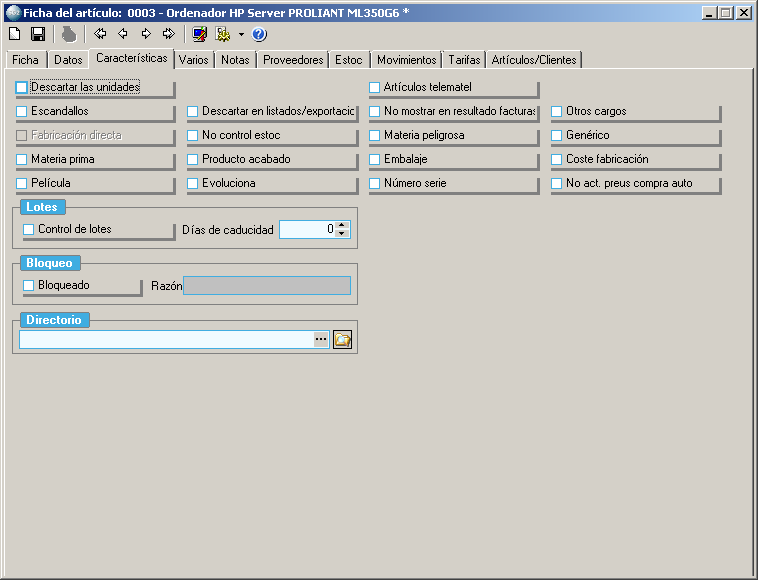Screen dimensions: 758x580
Task: Toggle the Película checkbox
Action: (x=21, y=184)
